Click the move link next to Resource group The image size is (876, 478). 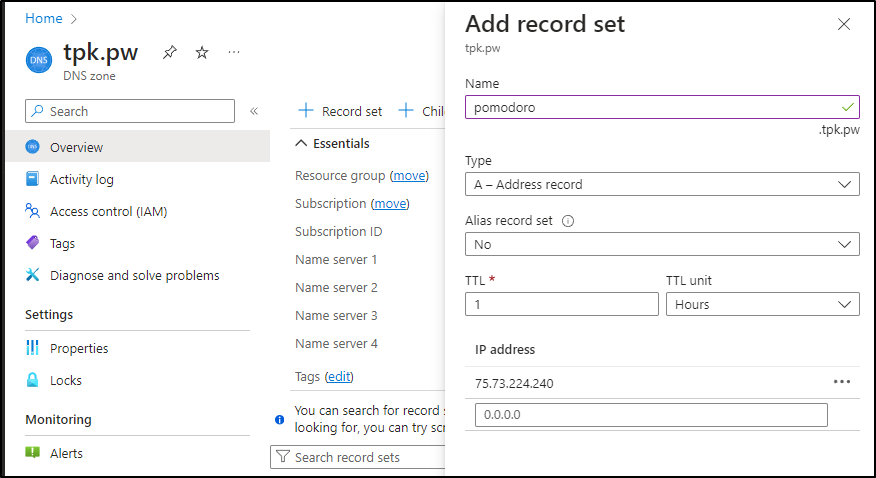point(409,176)
